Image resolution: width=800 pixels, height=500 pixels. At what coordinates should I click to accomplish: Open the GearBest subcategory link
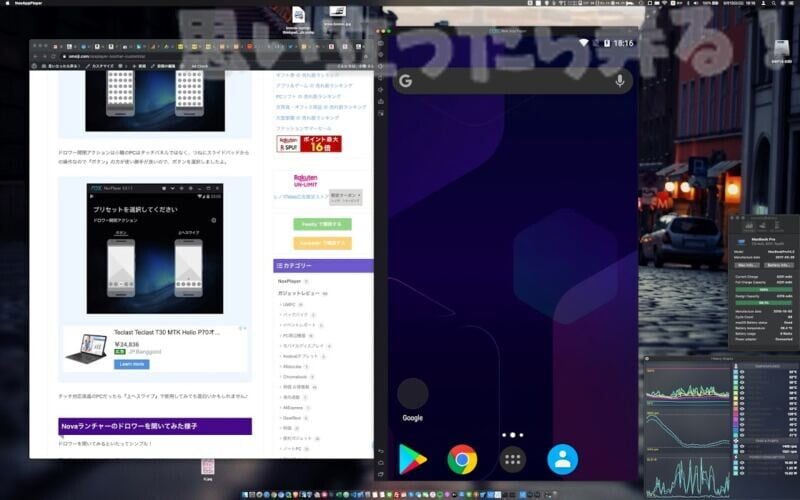pyautogui.click(x=292, y=418)
